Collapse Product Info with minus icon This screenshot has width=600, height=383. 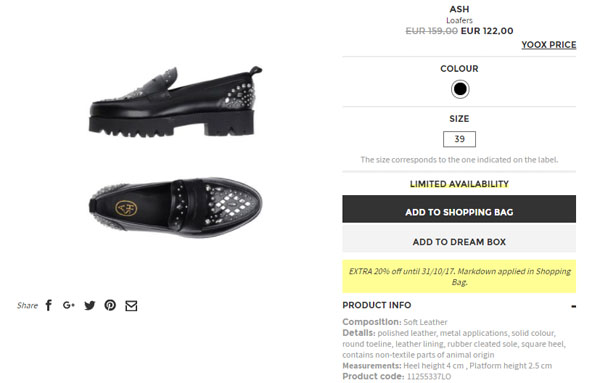(x=573, y=306)
